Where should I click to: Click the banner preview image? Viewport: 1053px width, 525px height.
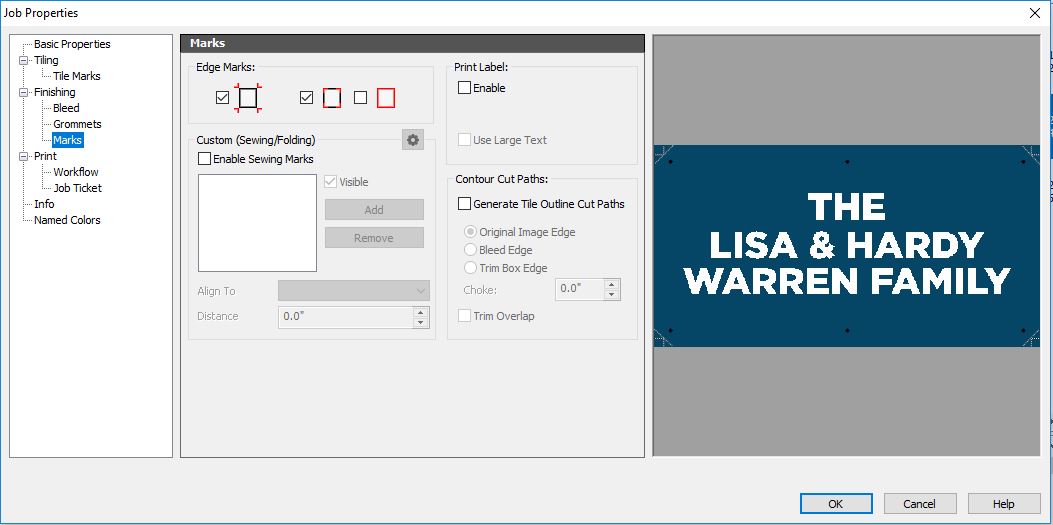[846, 246]
